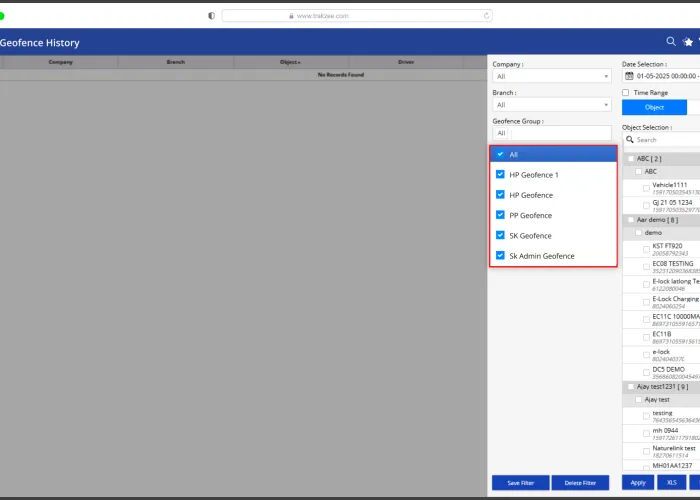The width and height of the screenshot is (700, 500).
Task: Sort by the Object column header
Action: (290, 62)
